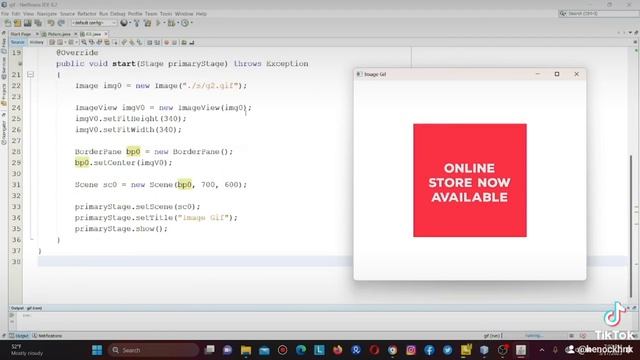The image size is (640, 360).
Task: Click the Clean and Build icon
Action: [147, 23]
